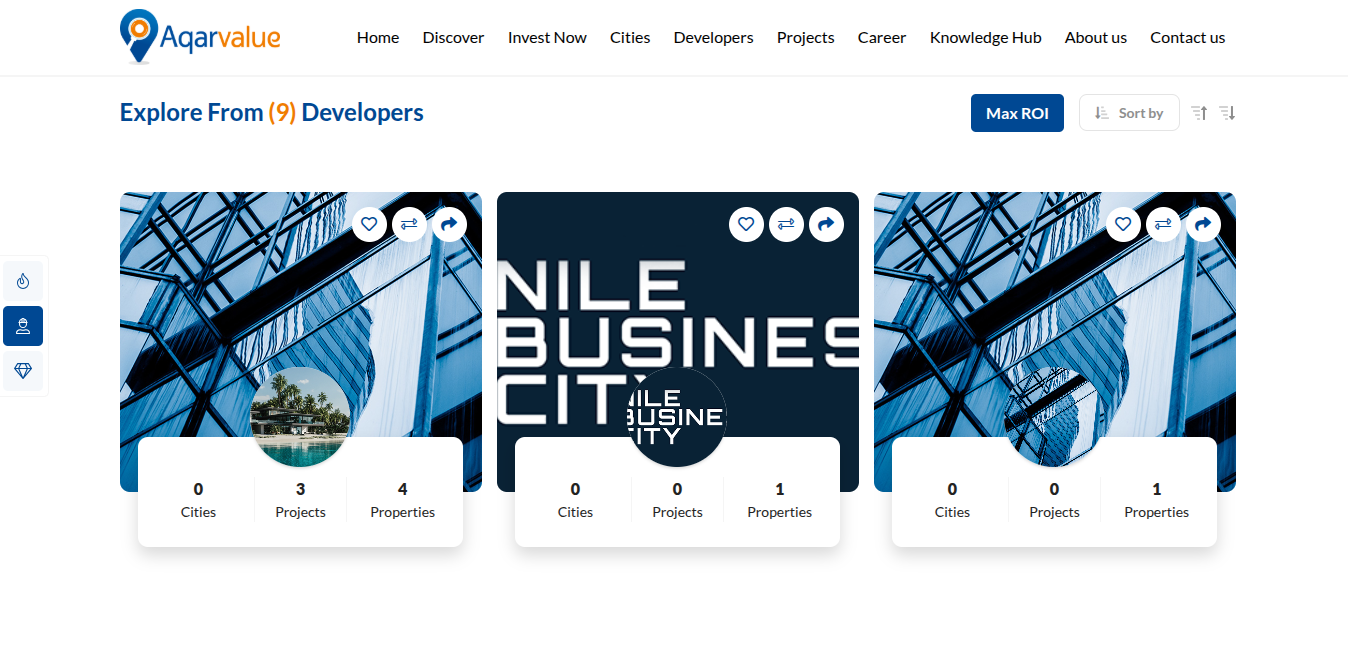Sort developers in descending order icon

tap(1227, 113)
